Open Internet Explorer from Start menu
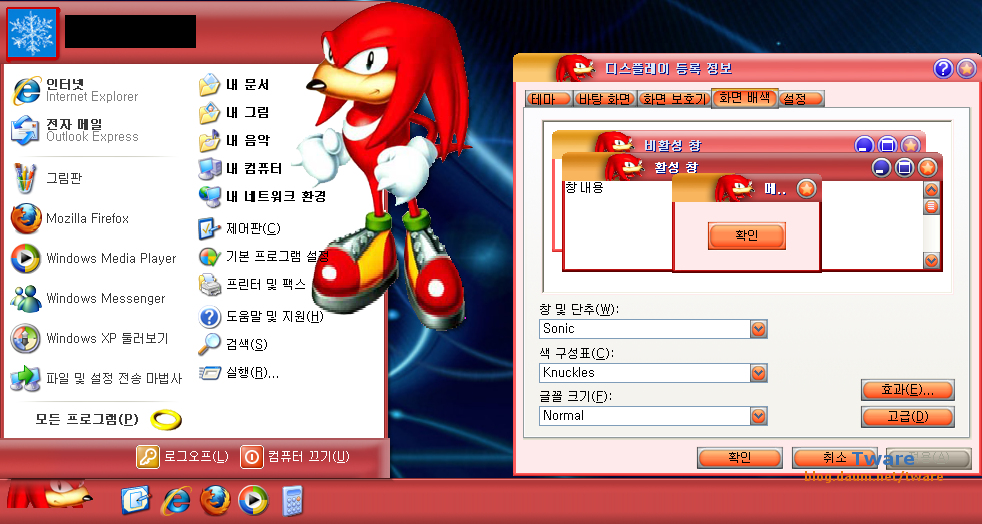Image resolution: width=982 pixels, height=524 pixels. coord(75,90)
